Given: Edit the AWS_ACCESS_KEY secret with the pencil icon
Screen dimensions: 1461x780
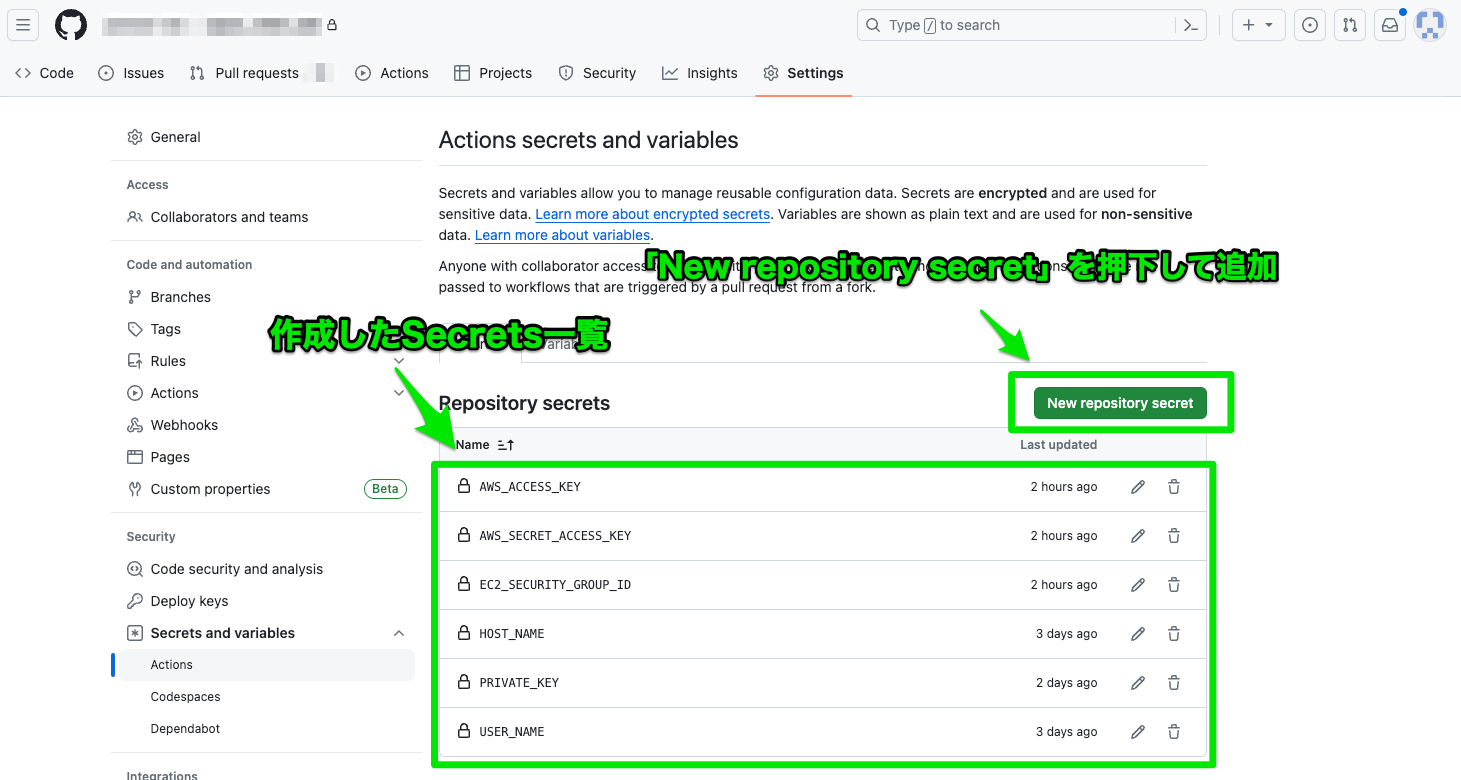Looking at the screenshot, I should point(1137,487).
